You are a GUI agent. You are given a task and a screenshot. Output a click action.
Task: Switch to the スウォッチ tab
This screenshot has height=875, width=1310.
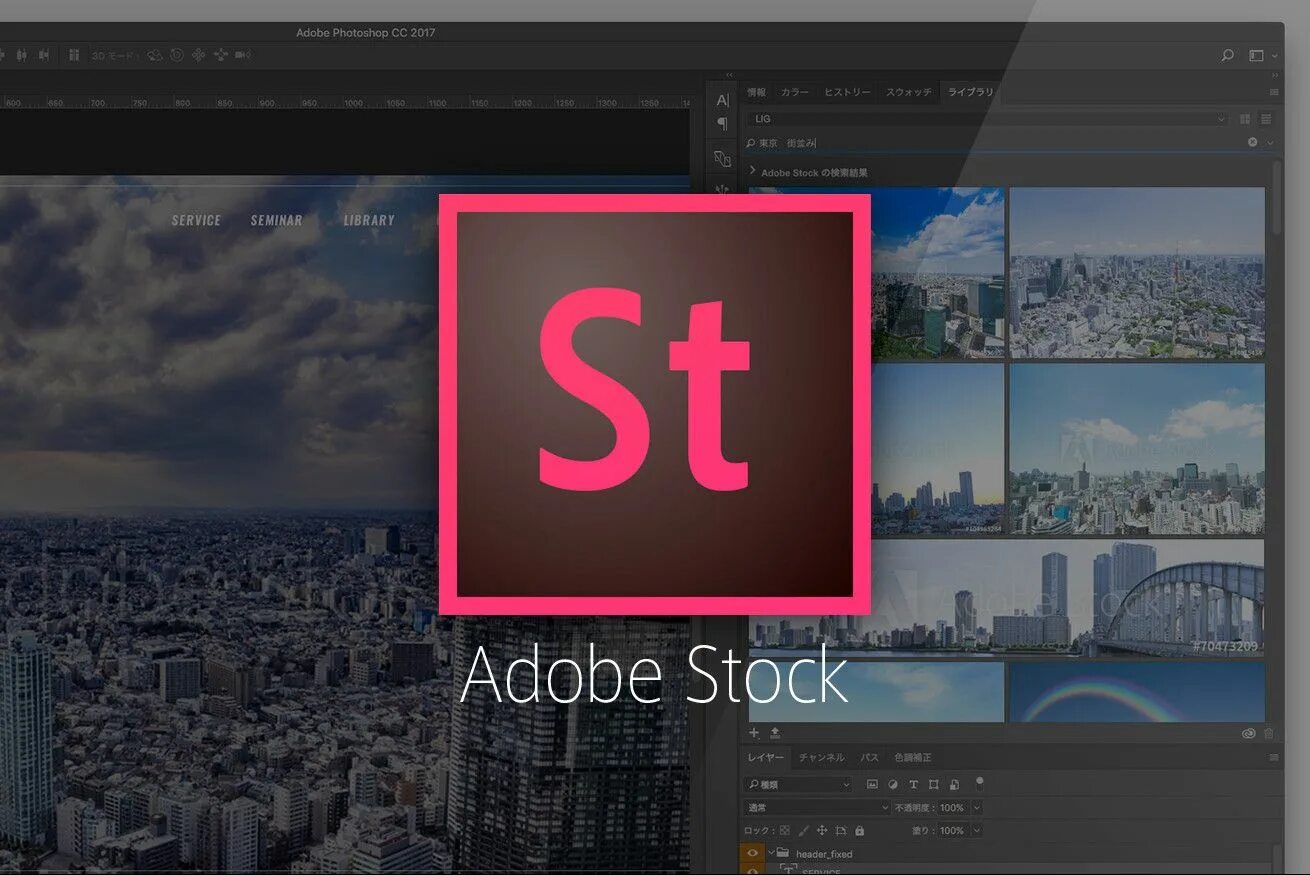(908, 92)
